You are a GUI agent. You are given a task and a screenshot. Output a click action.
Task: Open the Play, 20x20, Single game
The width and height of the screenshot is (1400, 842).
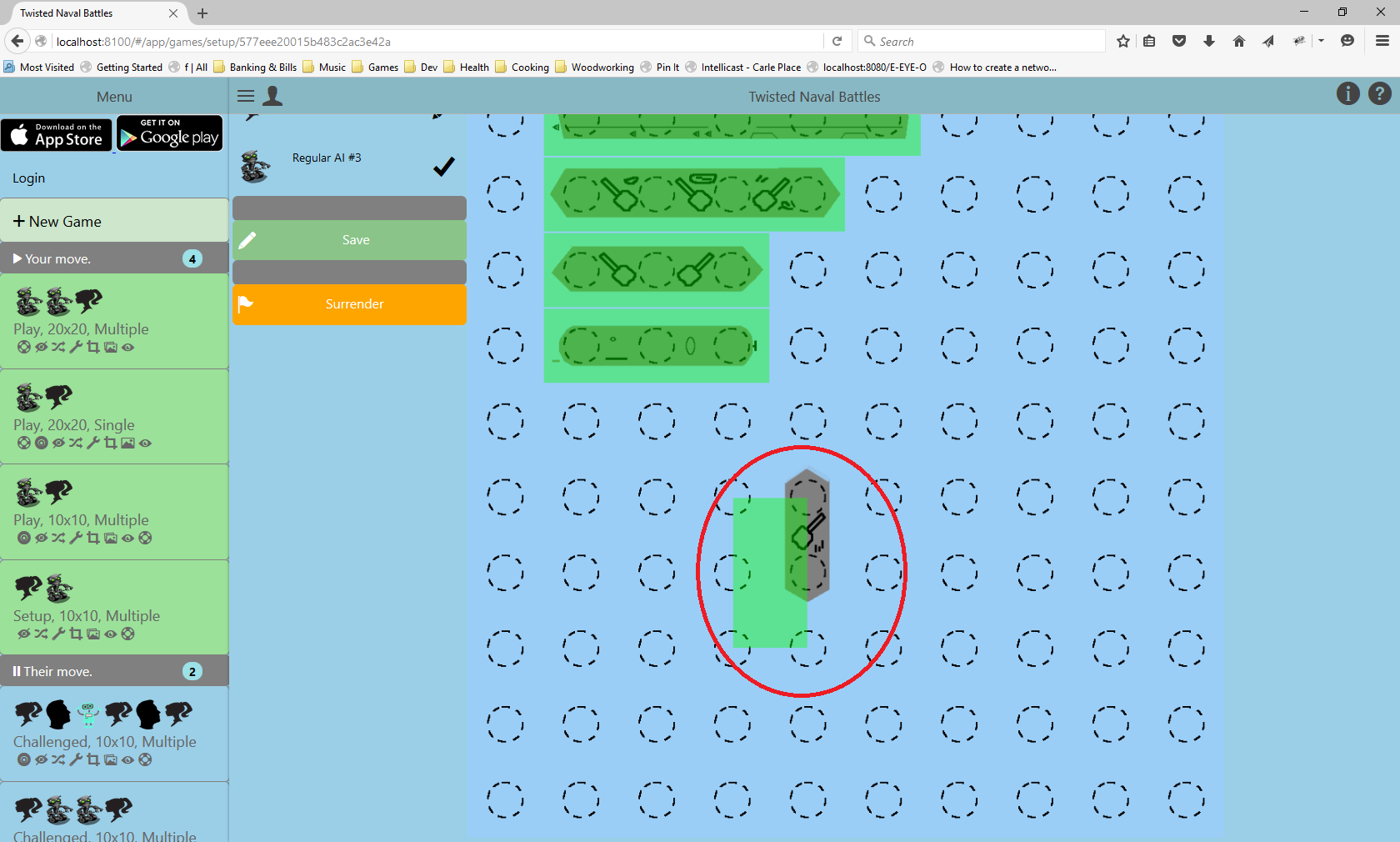point(114,417)
